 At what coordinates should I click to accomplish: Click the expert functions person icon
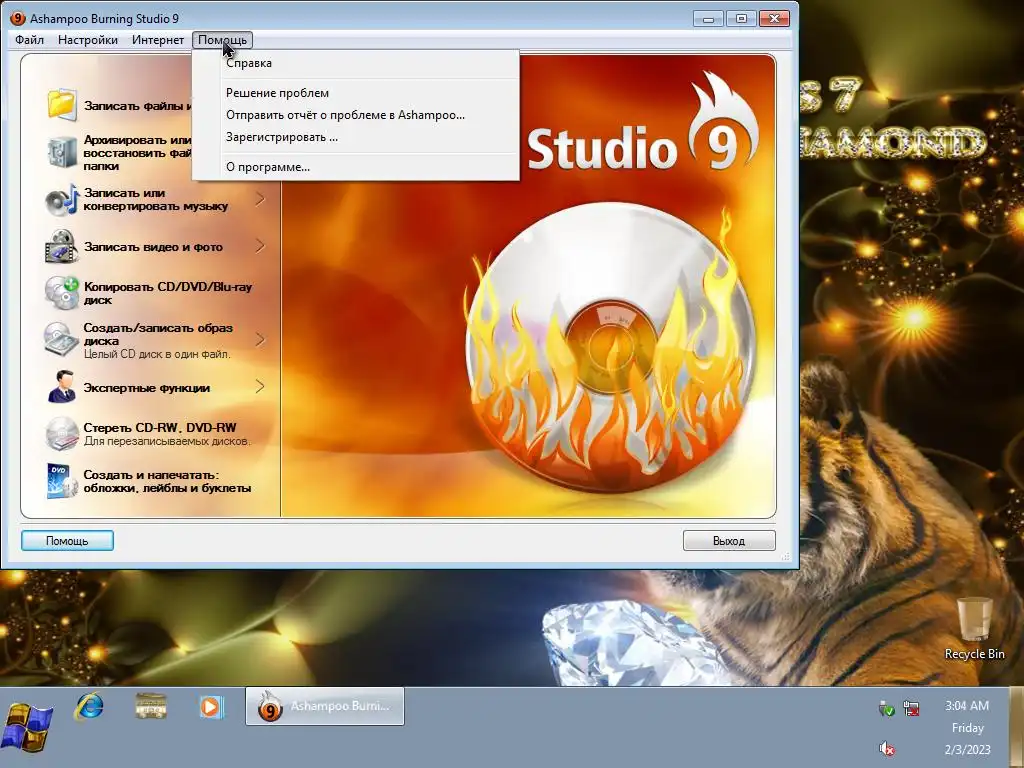[x=62, y=387]
